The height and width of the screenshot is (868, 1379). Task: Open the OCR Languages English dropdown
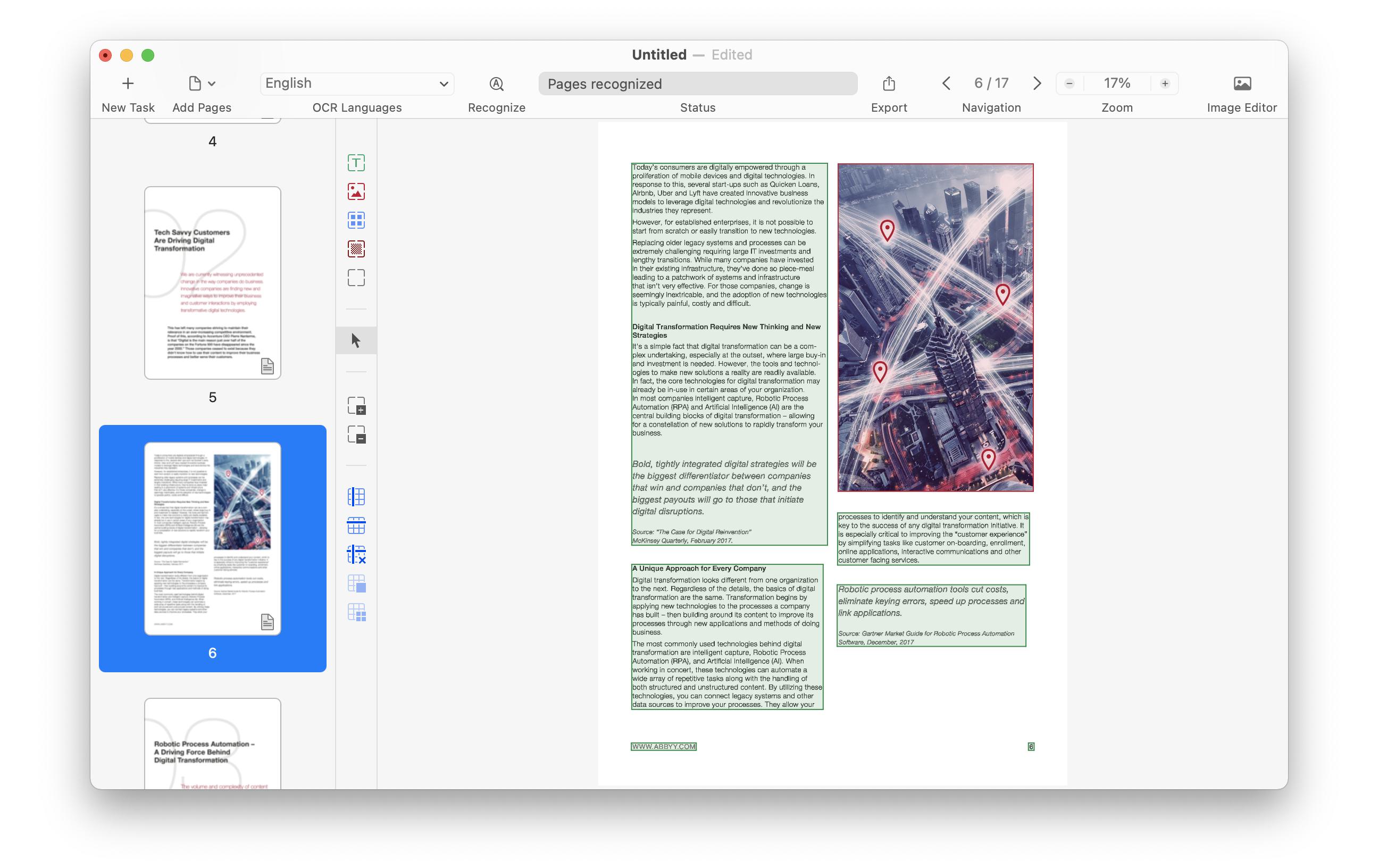point(356,84)
